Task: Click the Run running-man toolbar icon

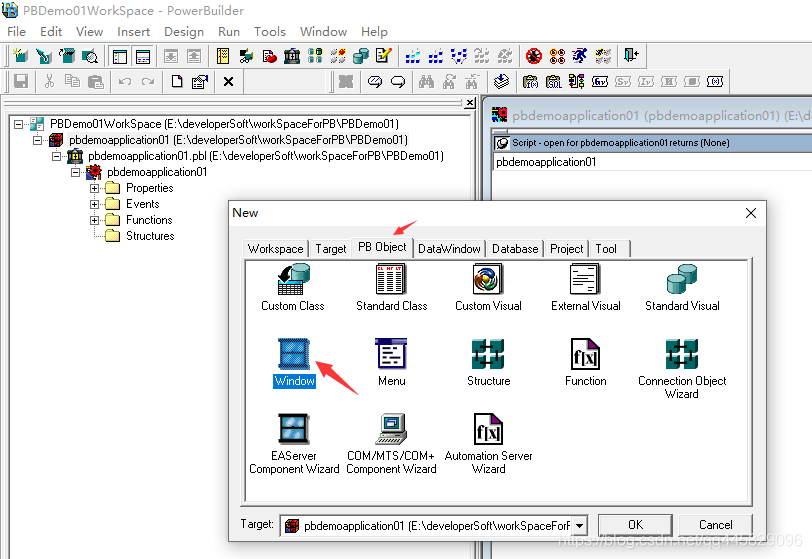Action: point(580,55)
